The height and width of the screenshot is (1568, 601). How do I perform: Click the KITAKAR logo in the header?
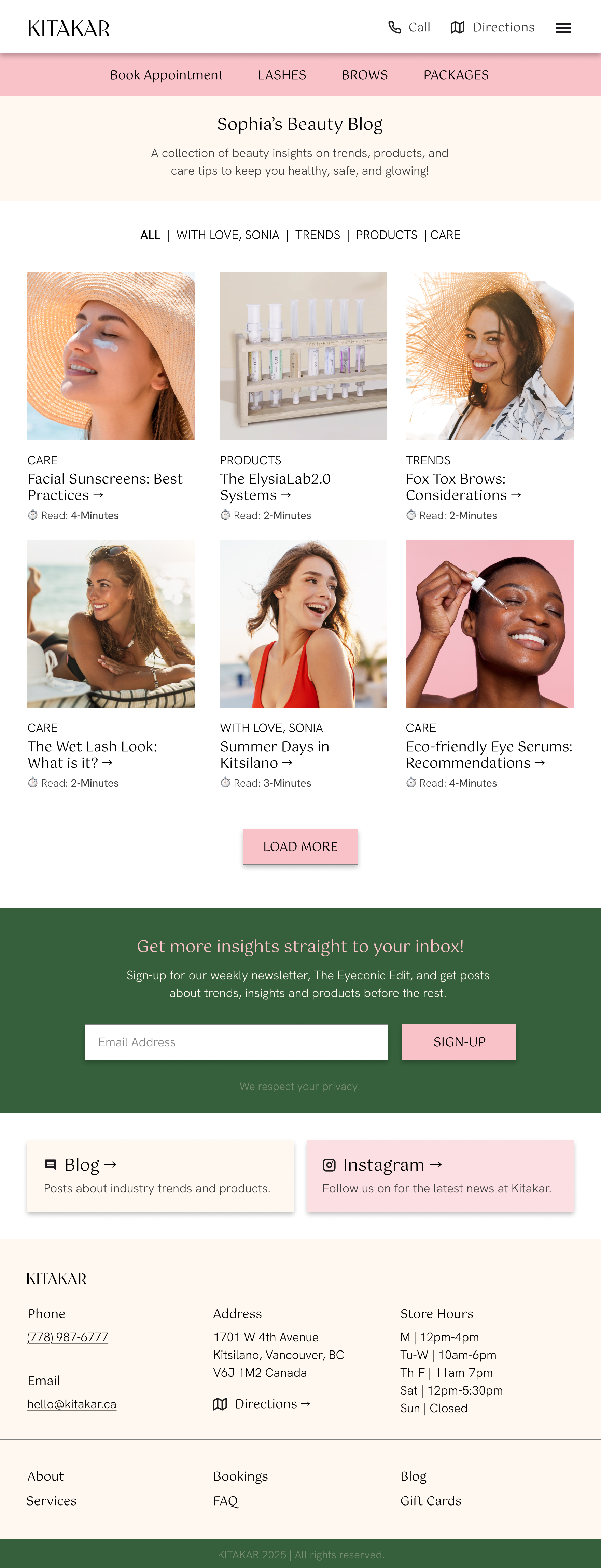coord(69,28)
